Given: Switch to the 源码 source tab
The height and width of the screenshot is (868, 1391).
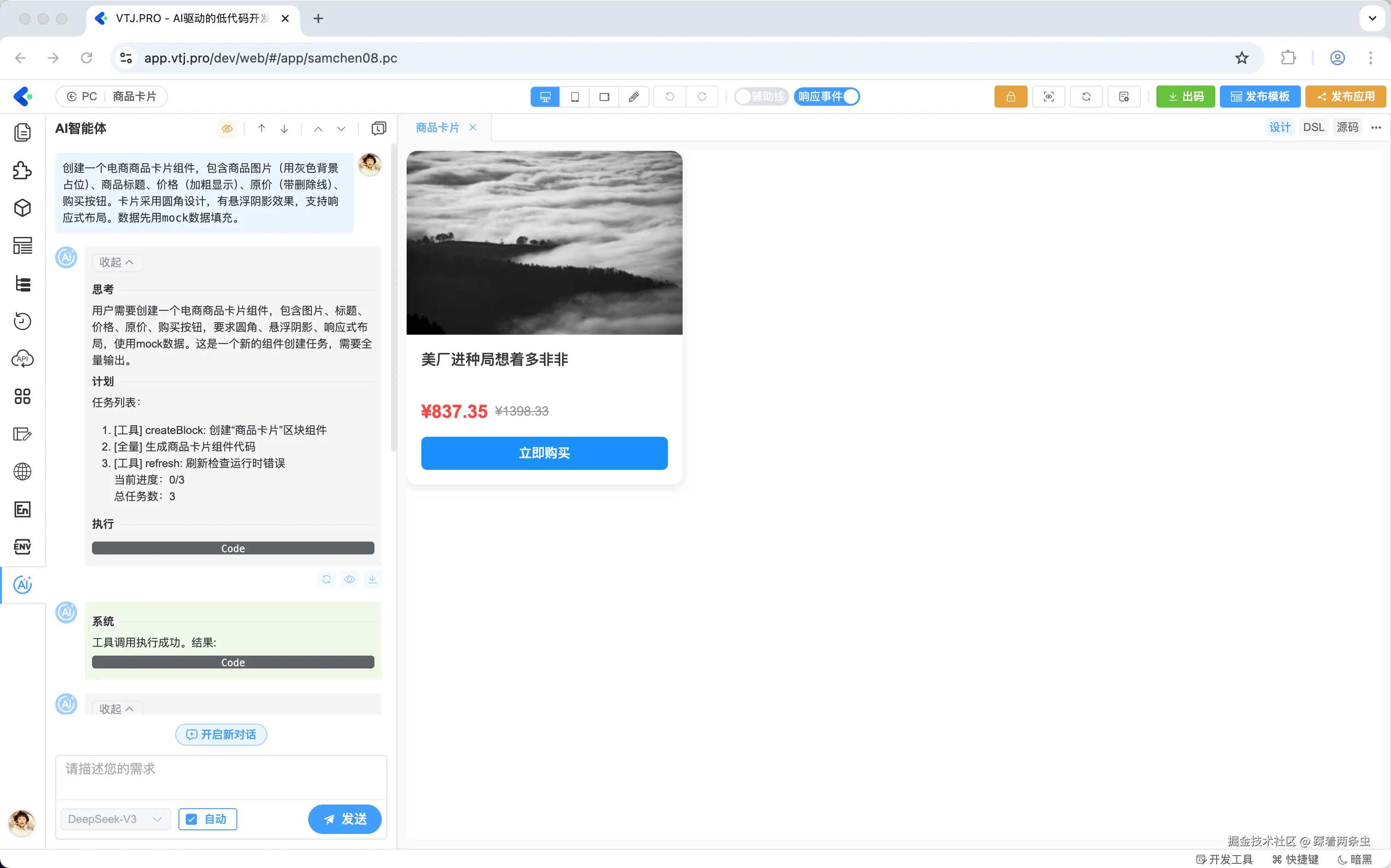Looking at the screenshot, I should pyautogui.click(x=1347, y=127).
